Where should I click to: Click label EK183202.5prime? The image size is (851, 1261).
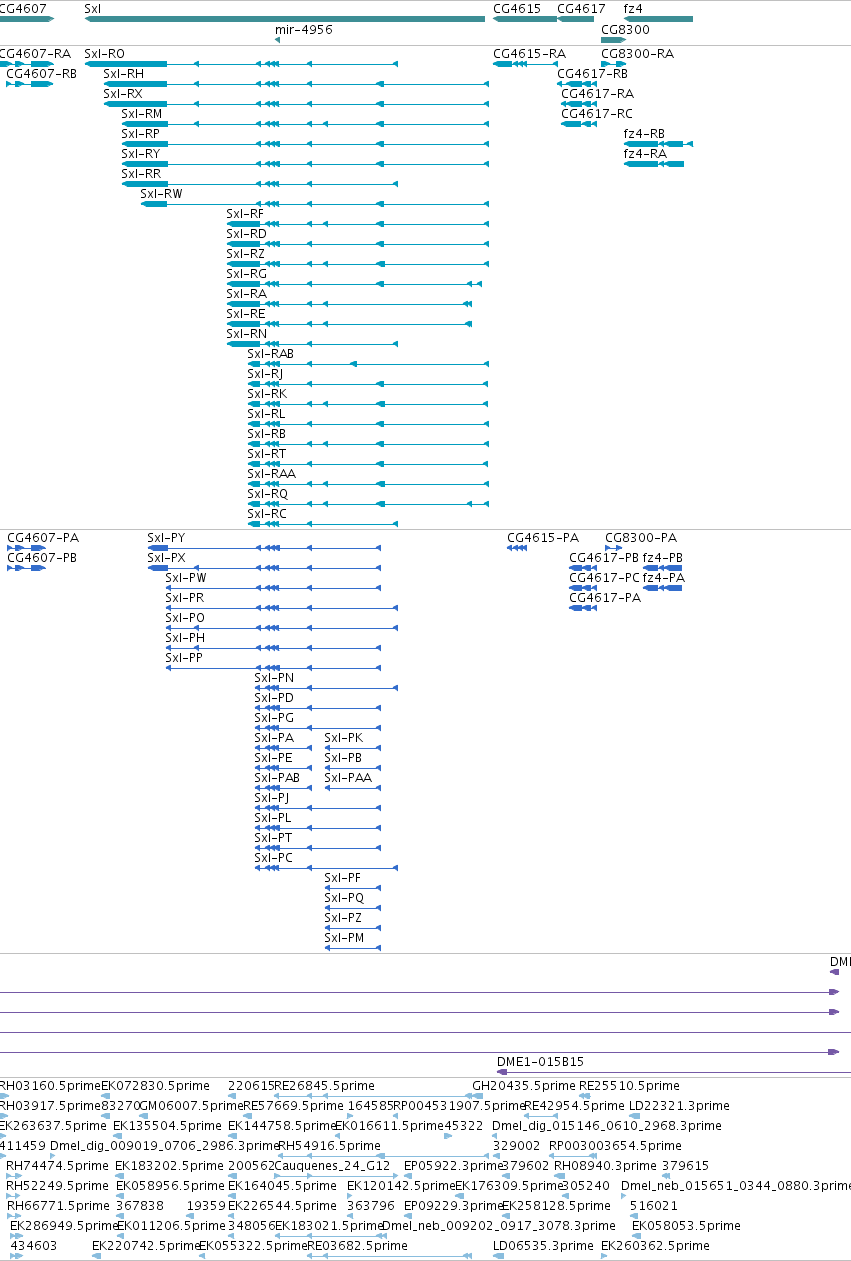(x=169, y=1166)
